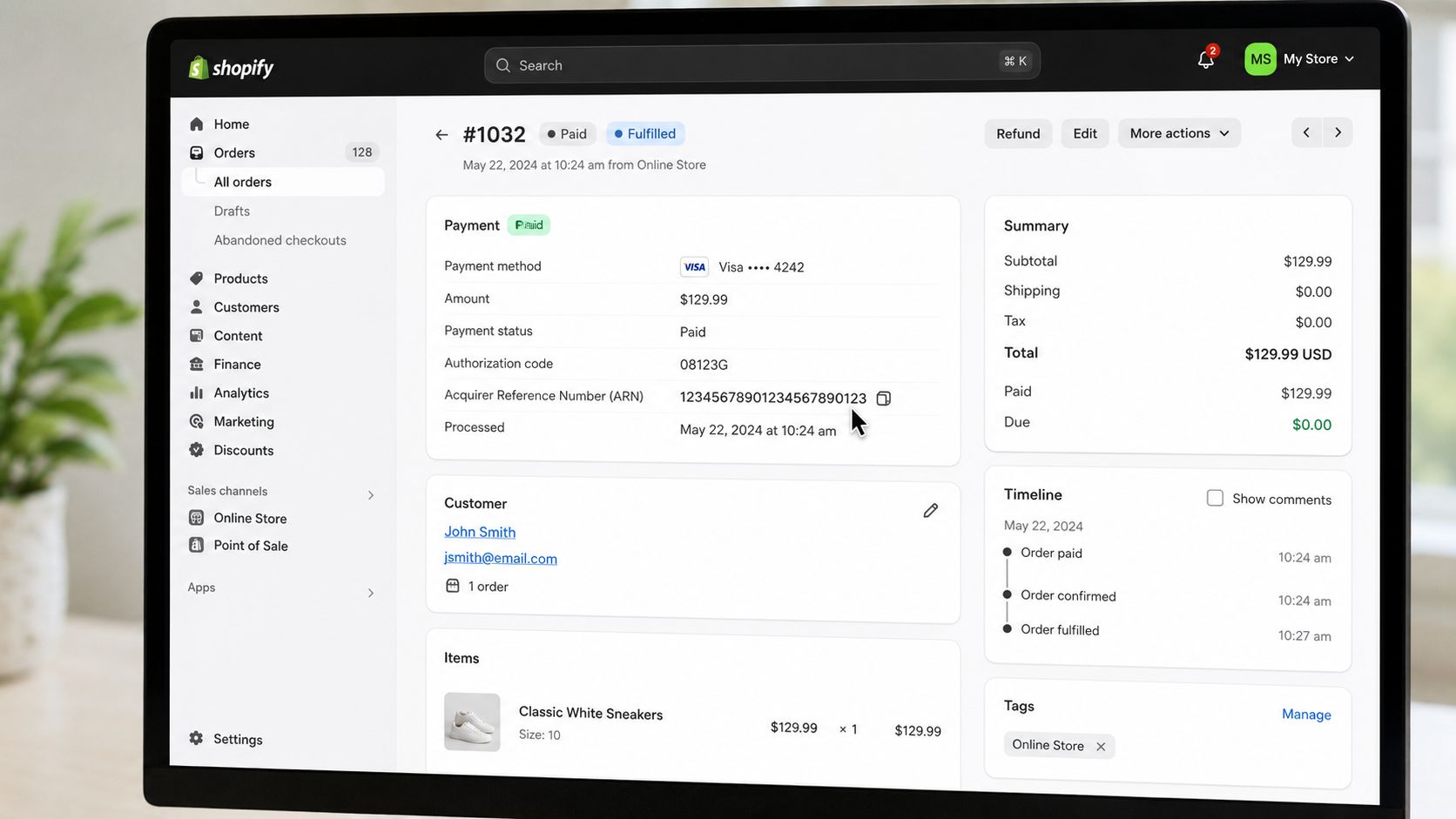
Task: Open the notifications bell
Action: (x=1206, y=59)
